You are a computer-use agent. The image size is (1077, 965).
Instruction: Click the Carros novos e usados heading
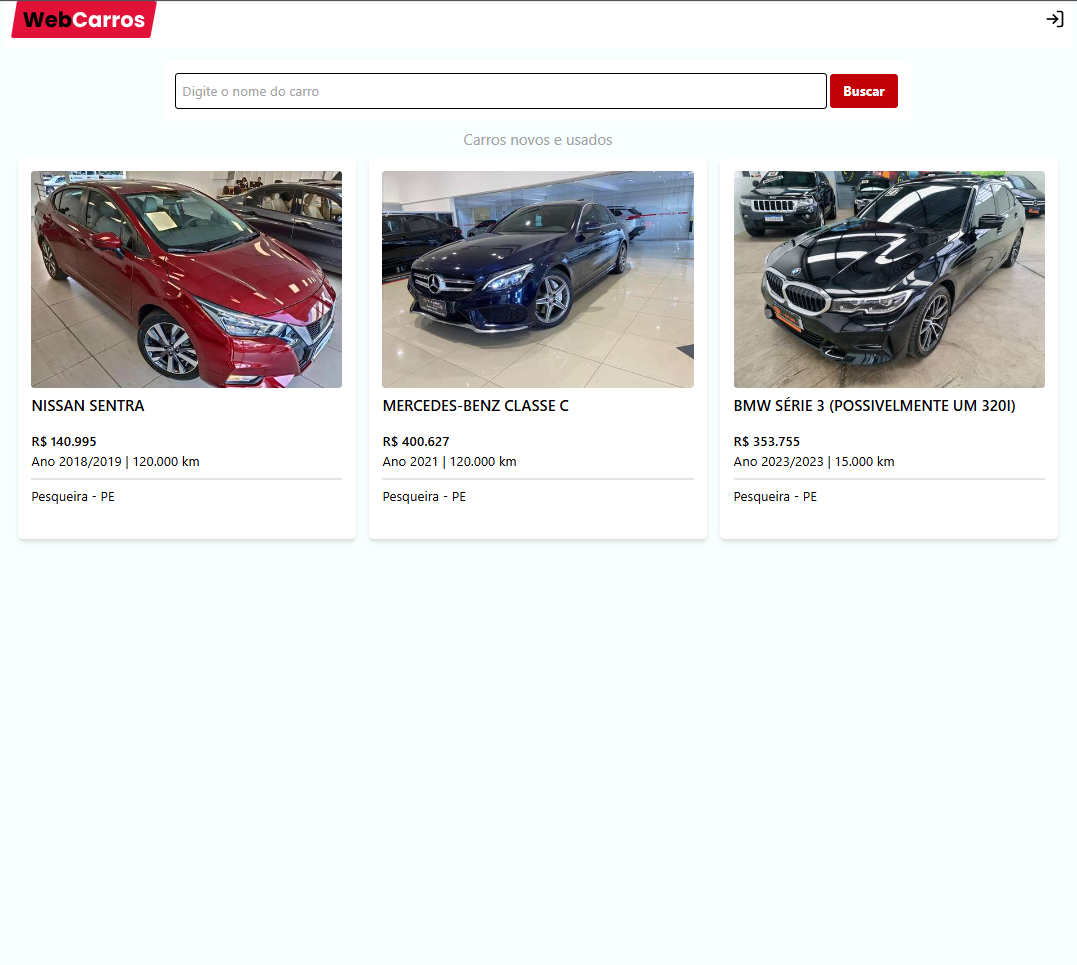click(x=537, y=140)
